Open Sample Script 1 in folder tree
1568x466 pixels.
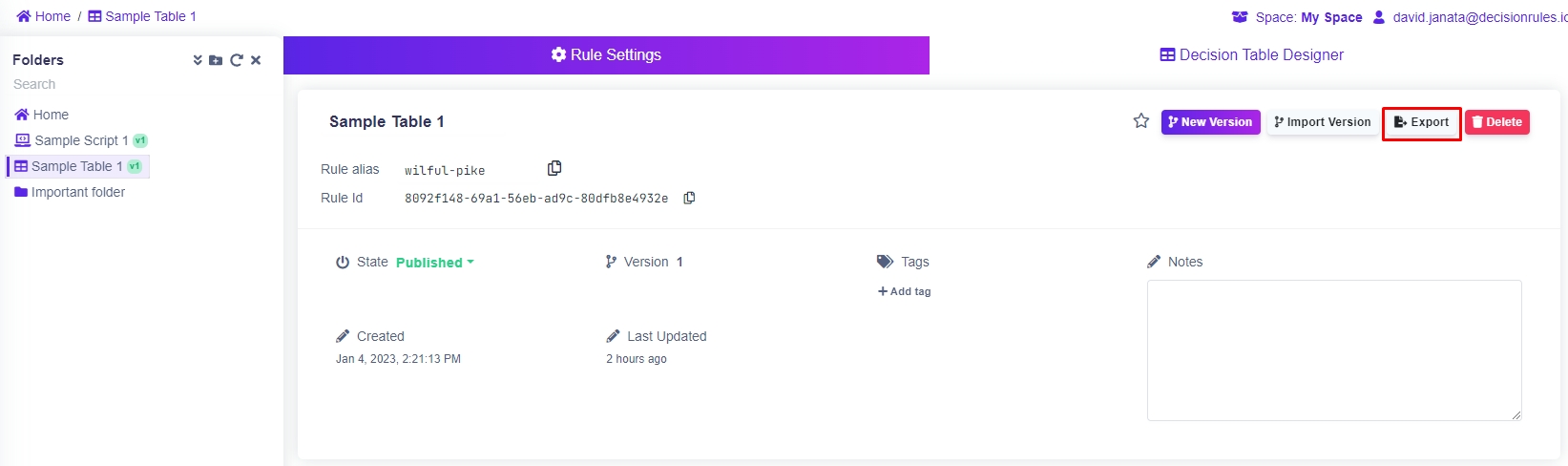tap(80, 140)
